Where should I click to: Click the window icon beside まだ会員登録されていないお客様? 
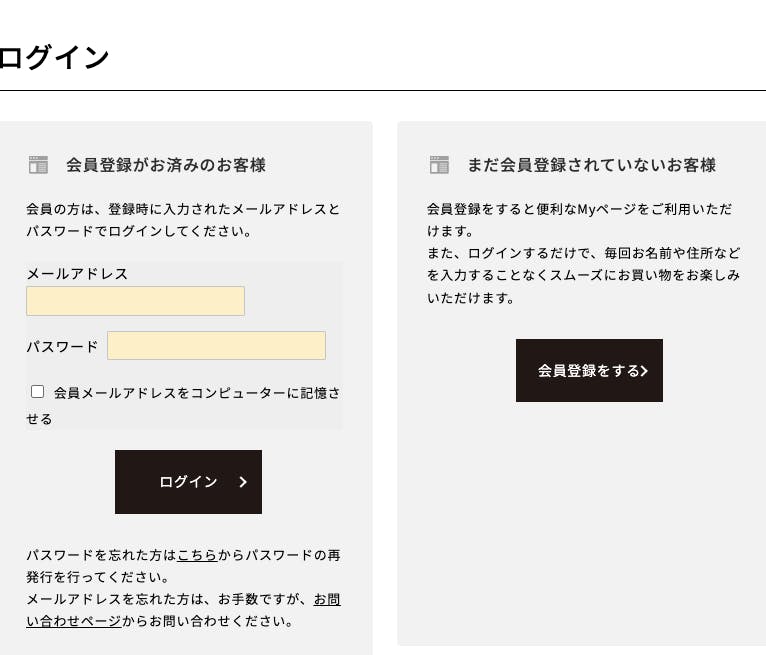[x=439, y=165]
